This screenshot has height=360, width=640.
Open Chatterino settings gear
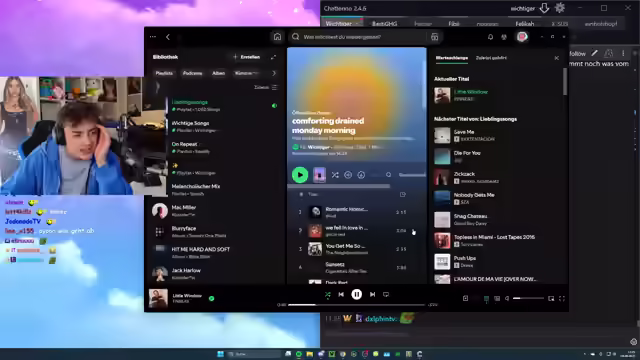tap(560, 8)
